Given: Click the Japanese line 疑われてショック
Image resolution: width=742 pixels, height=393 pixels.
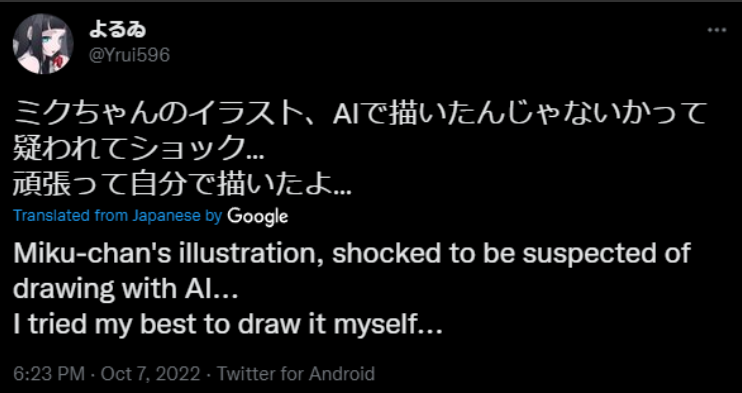Looking at the screenshot, I should click(x=139, y=151).
